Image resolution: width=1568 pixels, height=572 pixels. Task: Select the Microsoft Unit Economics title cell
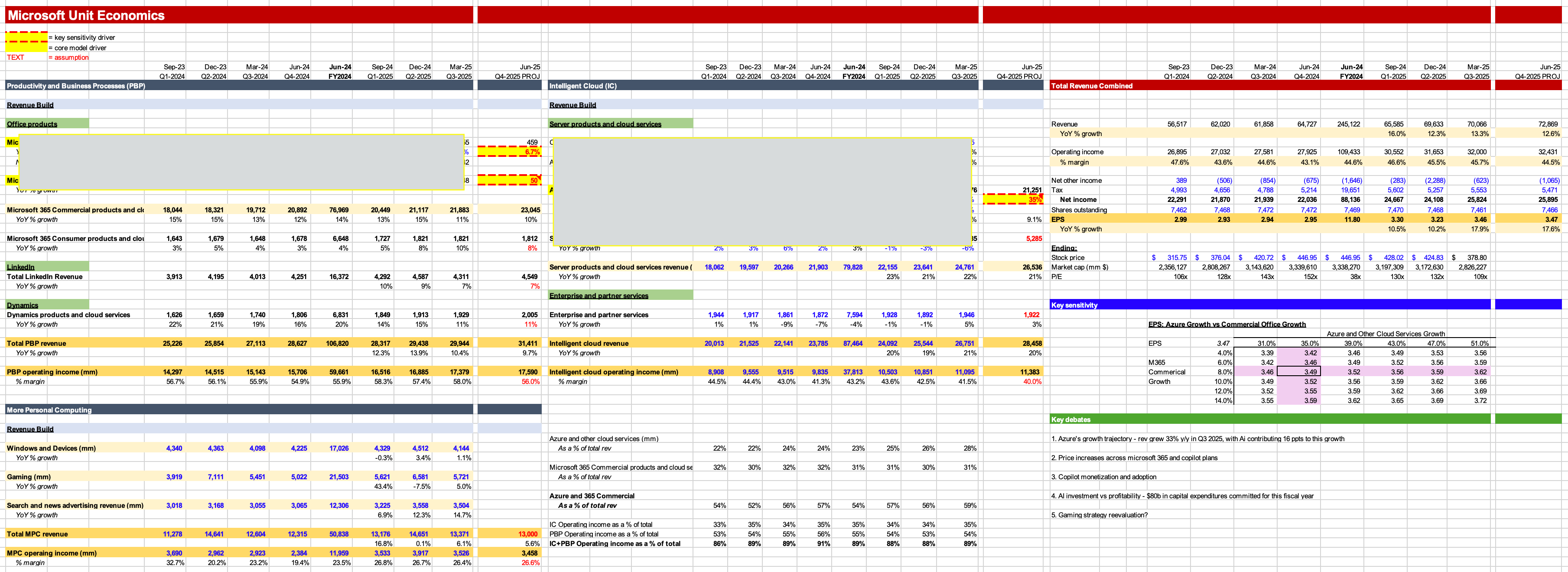[x=86, y=15]
